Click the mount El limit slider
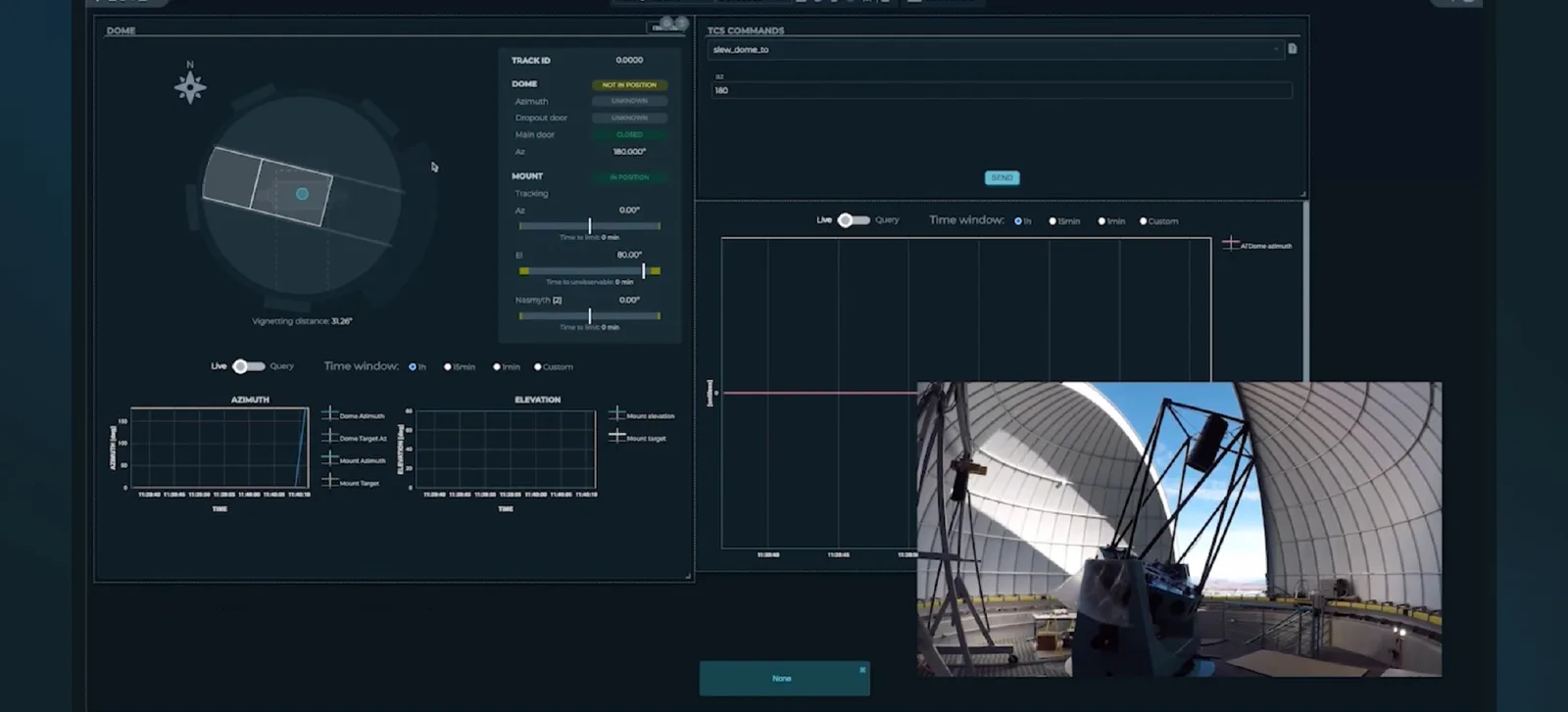1568x712 pixels. [x=589, y=270]
